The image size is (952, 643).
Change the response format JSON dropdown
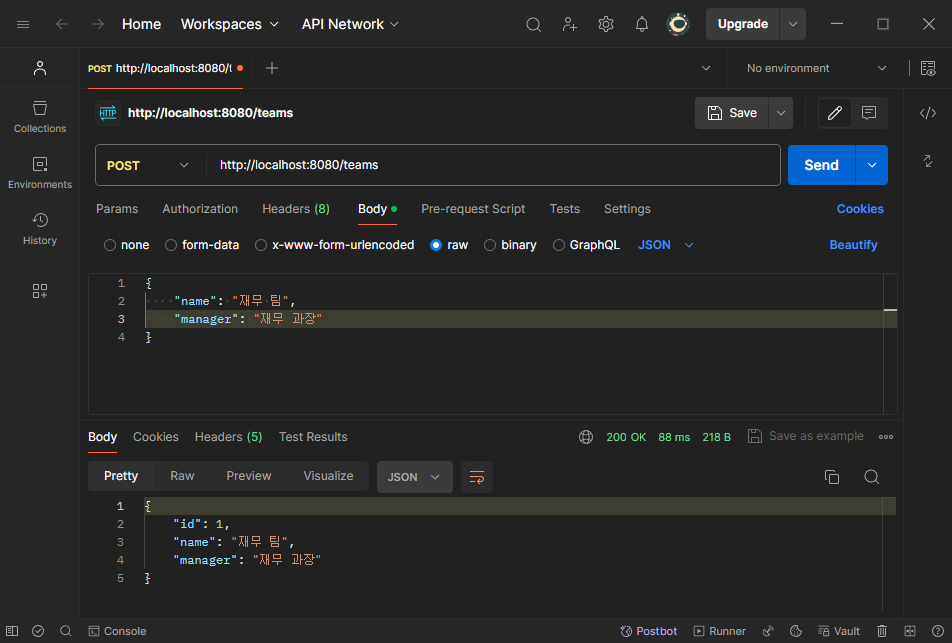tap(414, 477)
